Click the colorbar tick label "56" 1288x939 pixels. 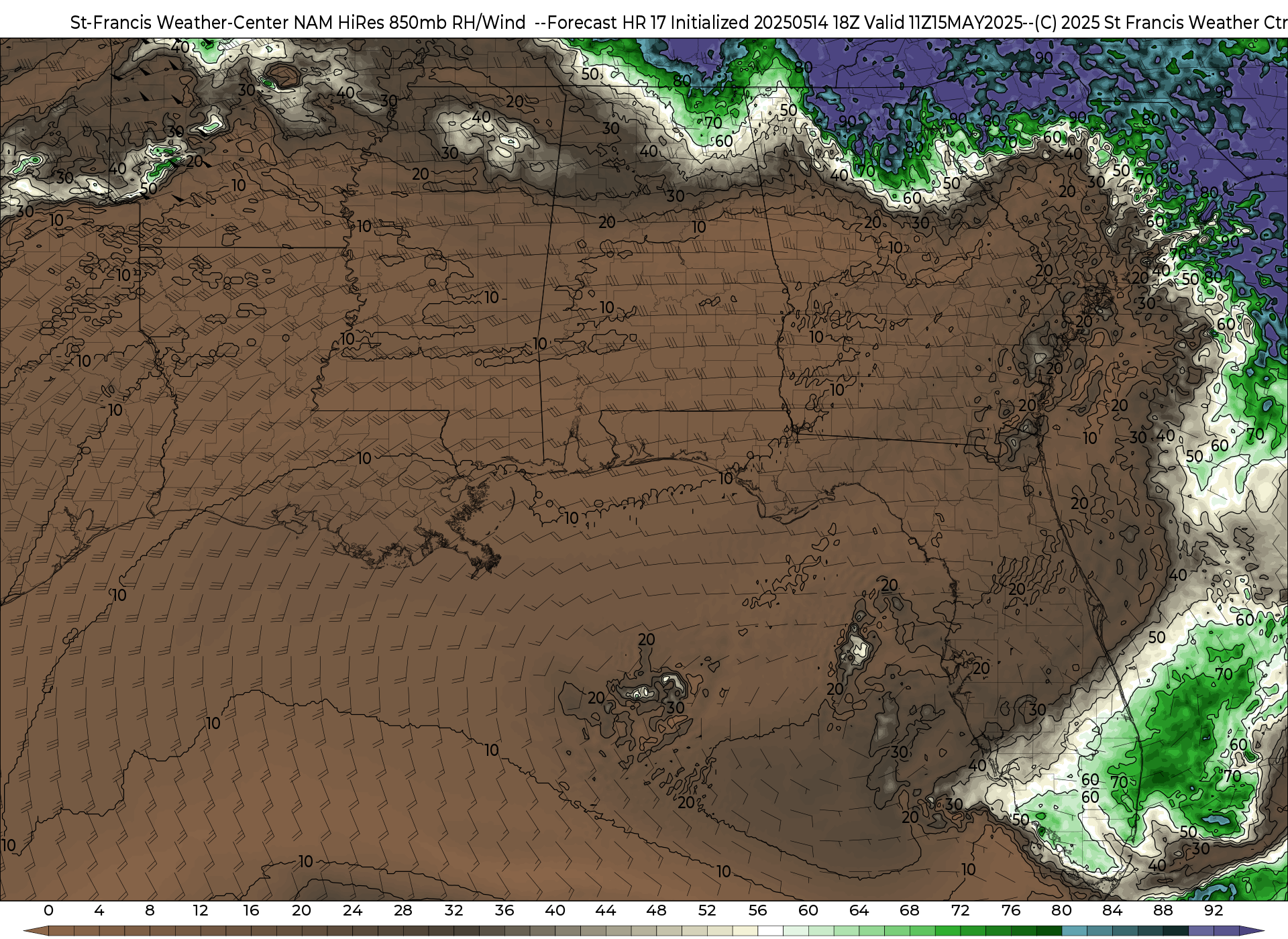pyautogui.click(x=758, y=910)
